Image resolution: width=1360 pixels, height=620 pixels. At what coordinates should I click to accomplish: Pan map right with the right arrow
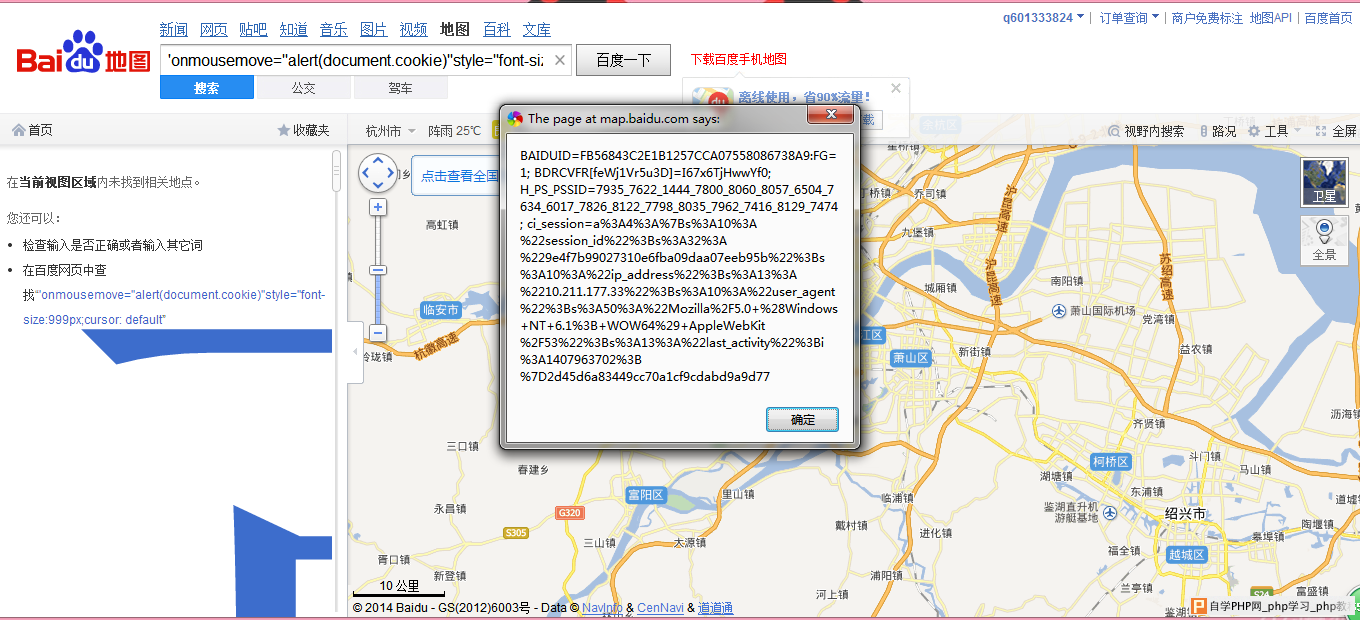392,174
